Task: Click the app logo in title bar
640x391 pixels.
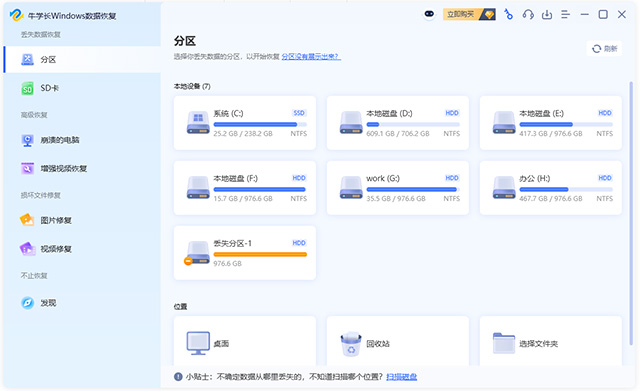Action: (x=16, y=16)
